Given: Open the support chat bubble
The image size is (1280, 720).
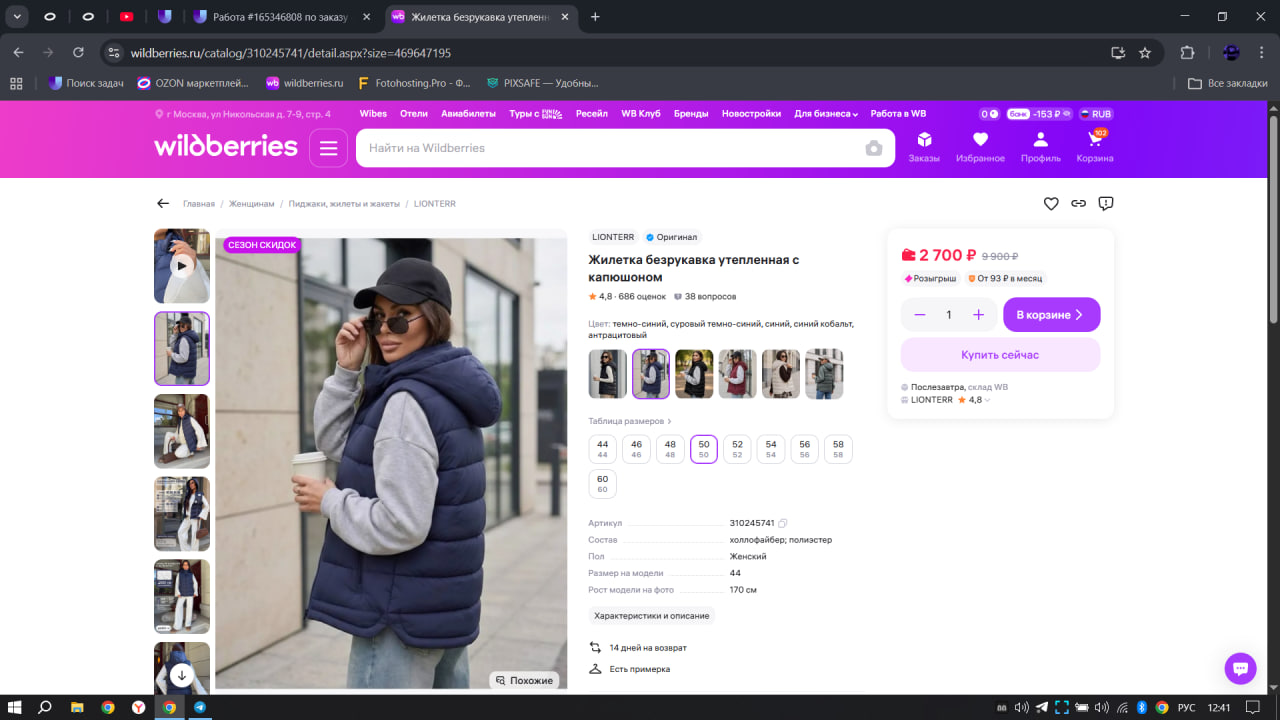Looking at the screenshot, I should click(1240, 669).
